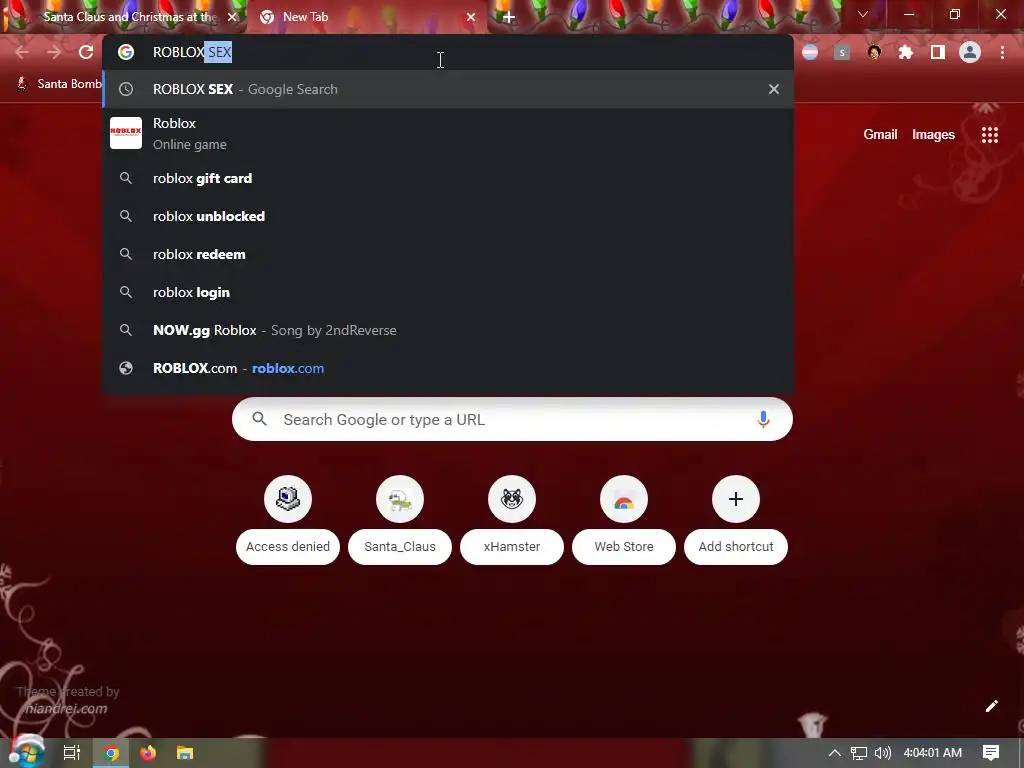Reload the page with the refresh icon
Viewport: 1024px width, 768px height.
coord(86,52)
